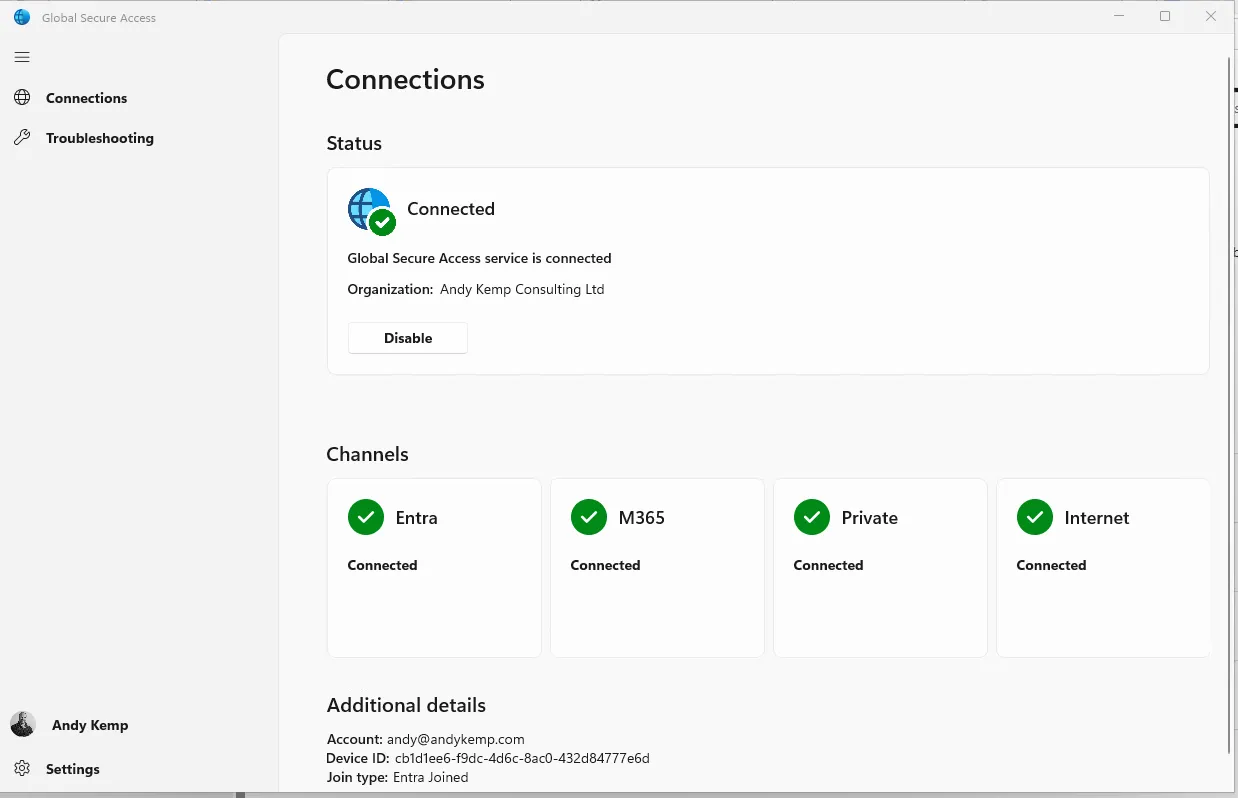Click "Global Secure Access service is connected" text
The height and width of the screenshot is (798, 1238).
479,258
